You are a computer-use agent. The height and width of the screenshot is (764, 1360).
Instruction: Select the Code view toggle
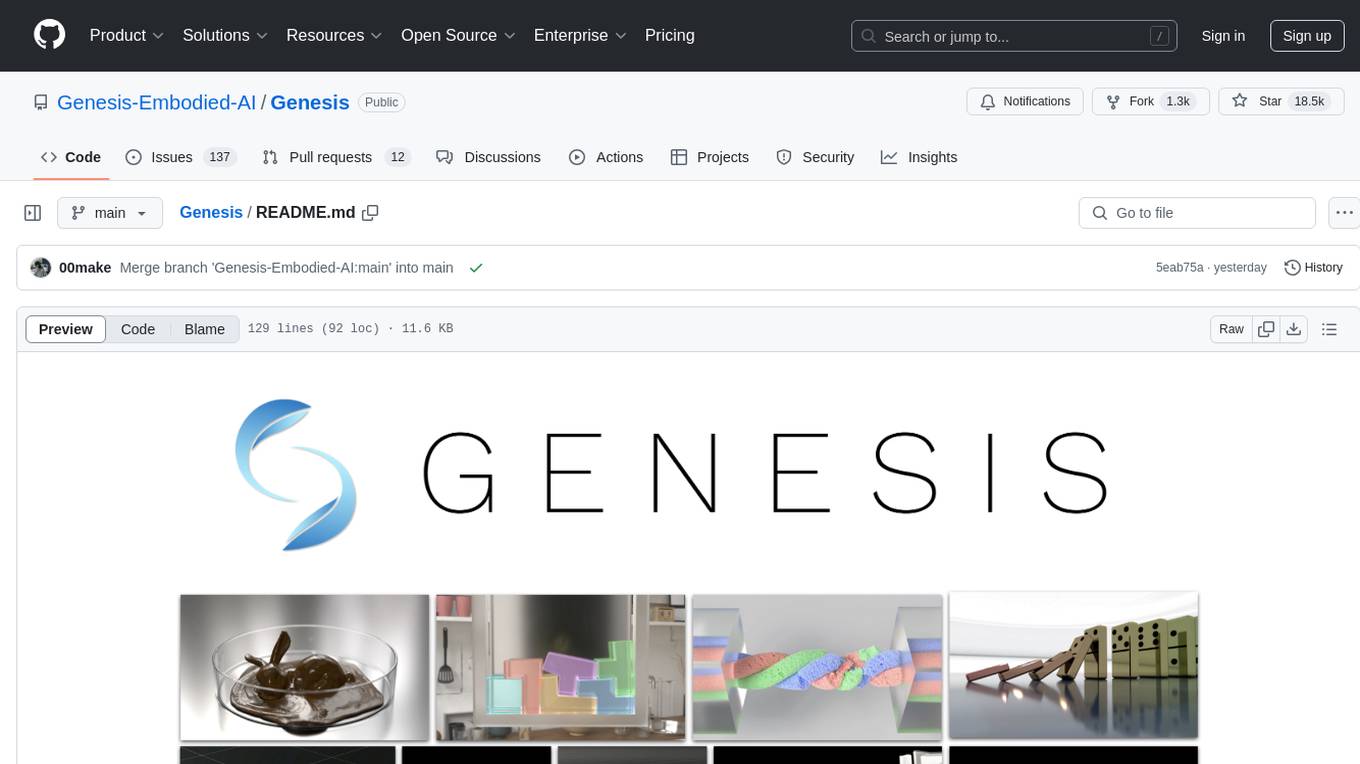point(138,329)
